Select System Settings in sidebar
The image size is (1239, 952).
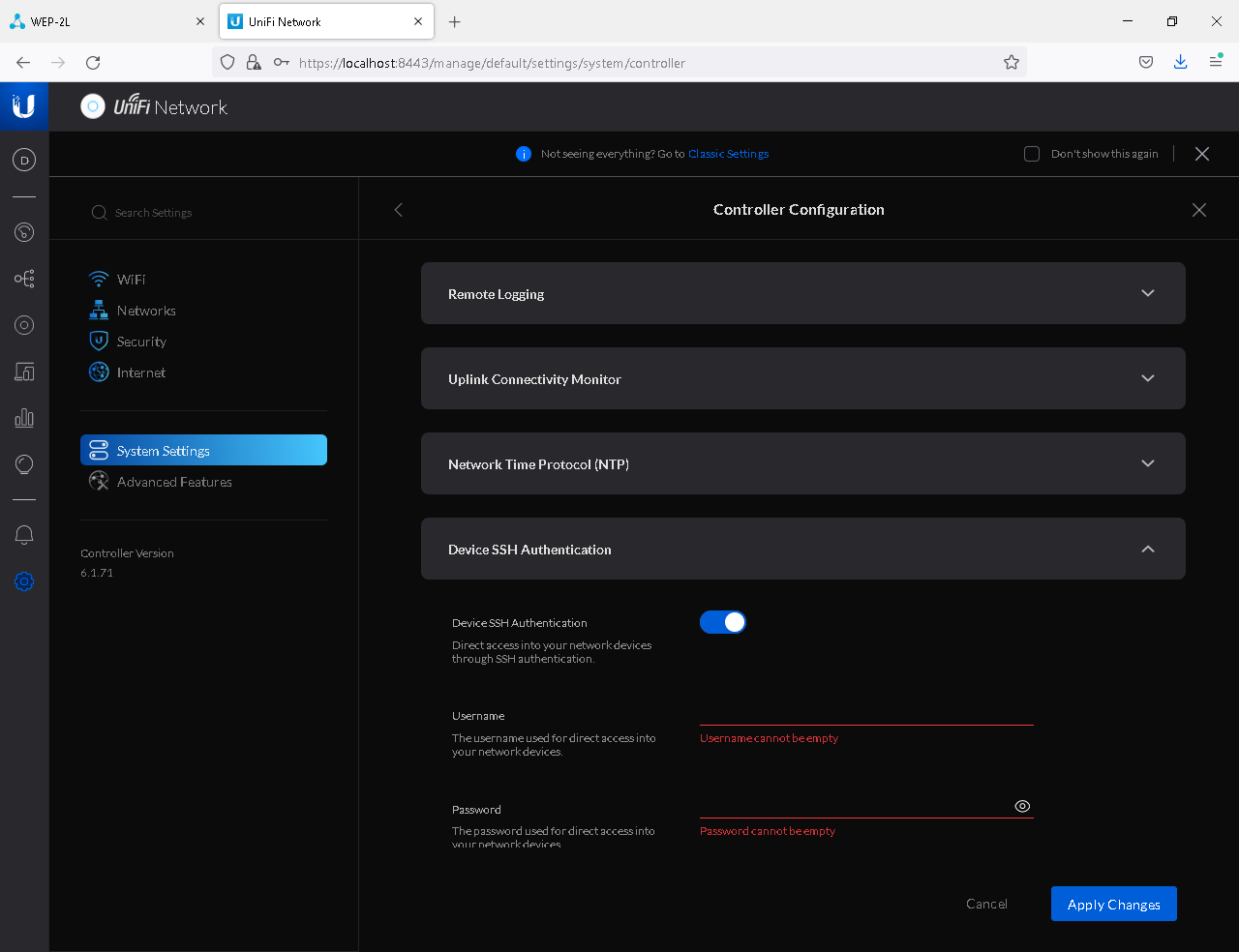tap(203, 450)
